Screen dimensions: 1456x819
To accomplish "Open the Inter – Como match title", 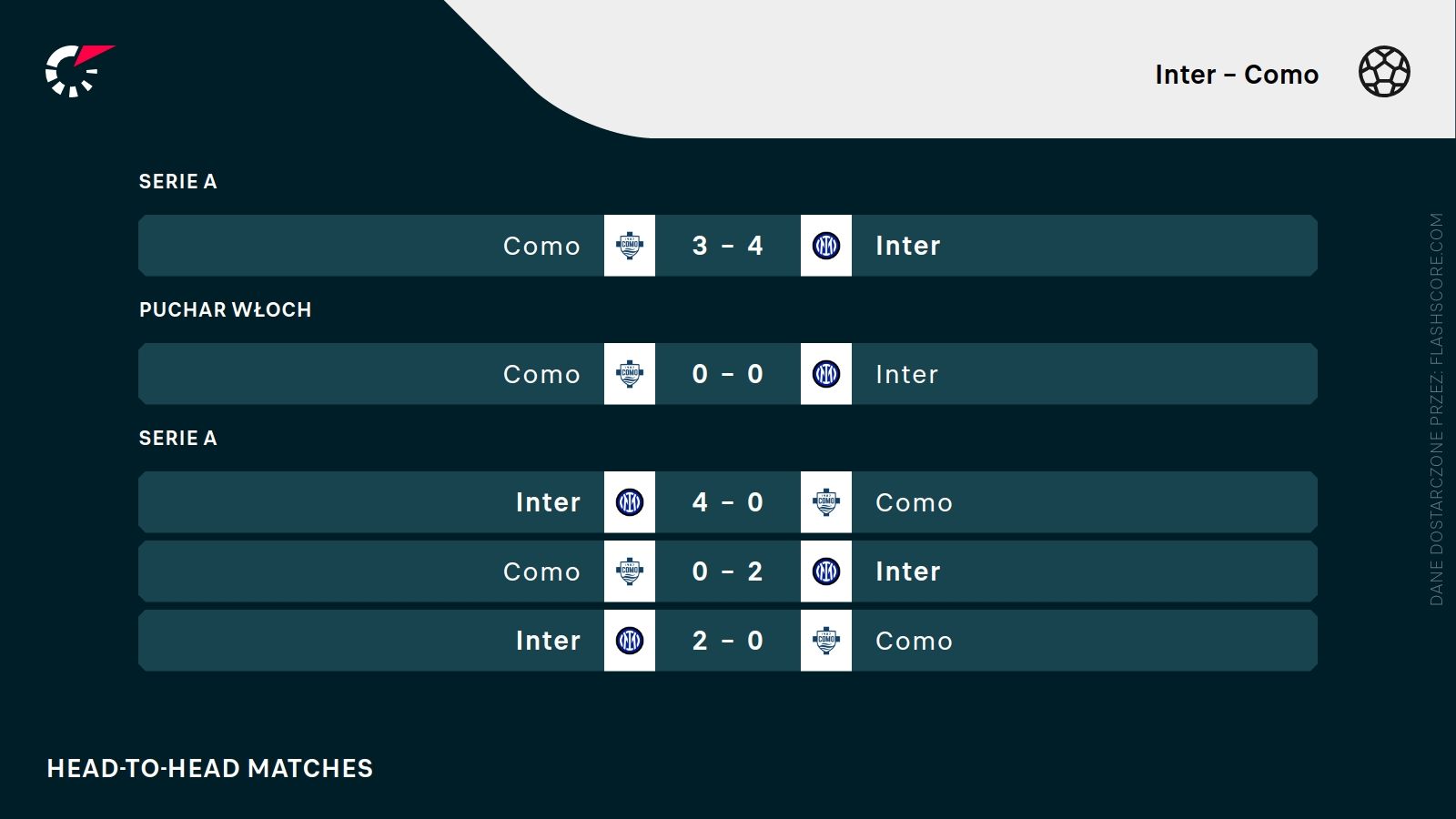I will point(1237,75).
